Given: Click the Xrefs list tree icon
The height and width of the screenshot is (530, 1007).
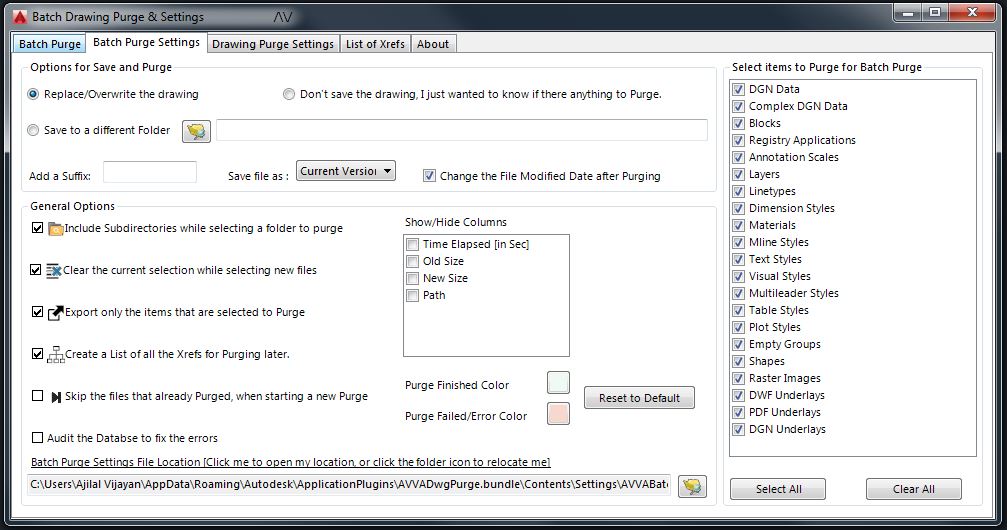Looking at the screenshot, I should [x=56, y=354].
